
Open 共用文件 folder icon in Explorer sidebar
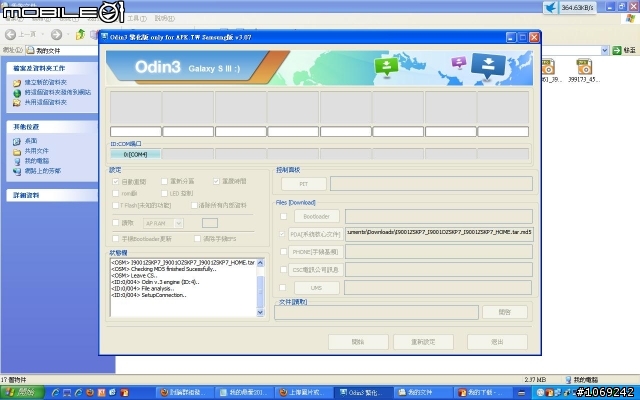point(17,152)
